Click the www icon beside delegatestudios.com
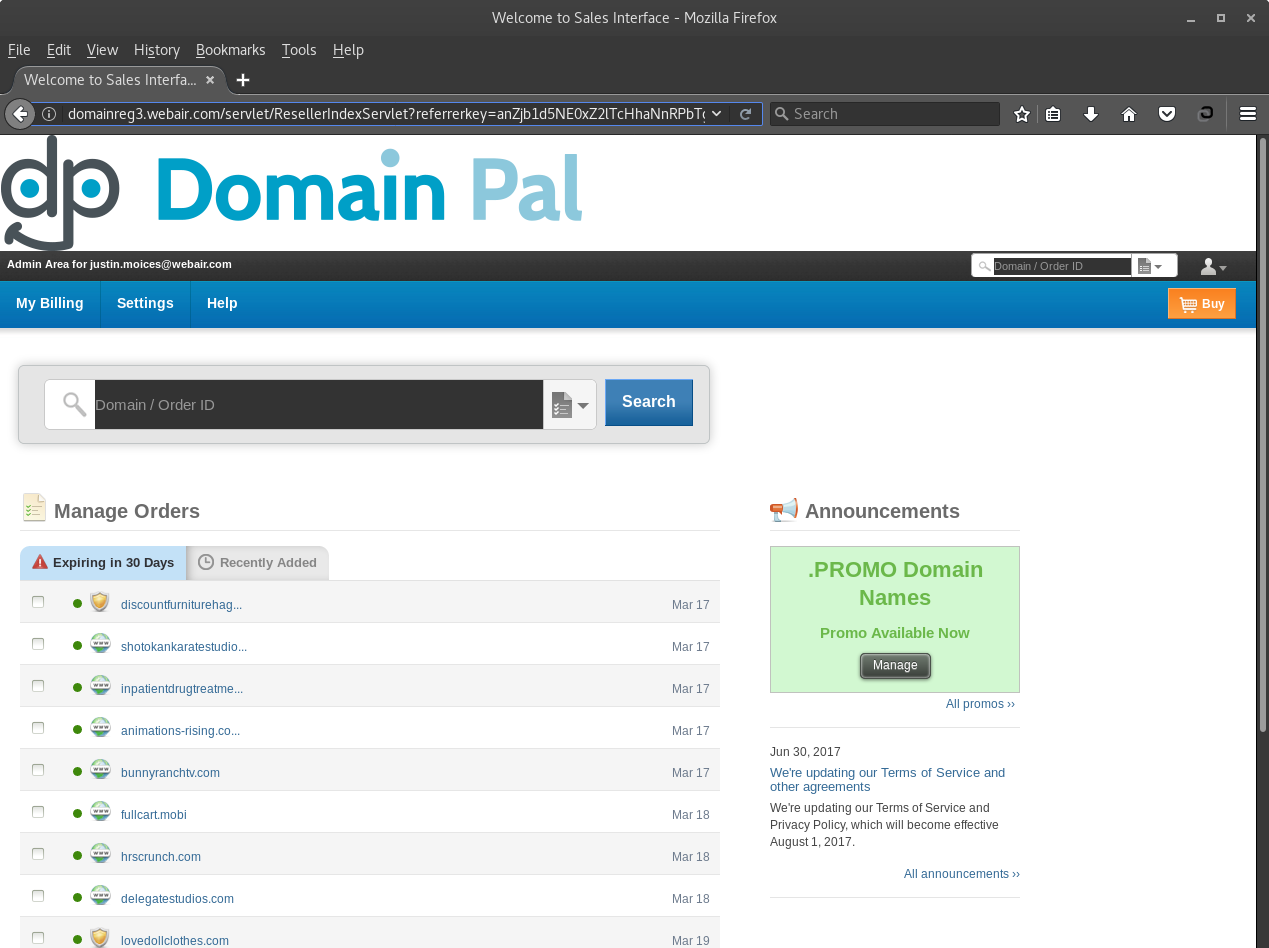Viewport: 1269px width, 948px height. coord(100,896)
